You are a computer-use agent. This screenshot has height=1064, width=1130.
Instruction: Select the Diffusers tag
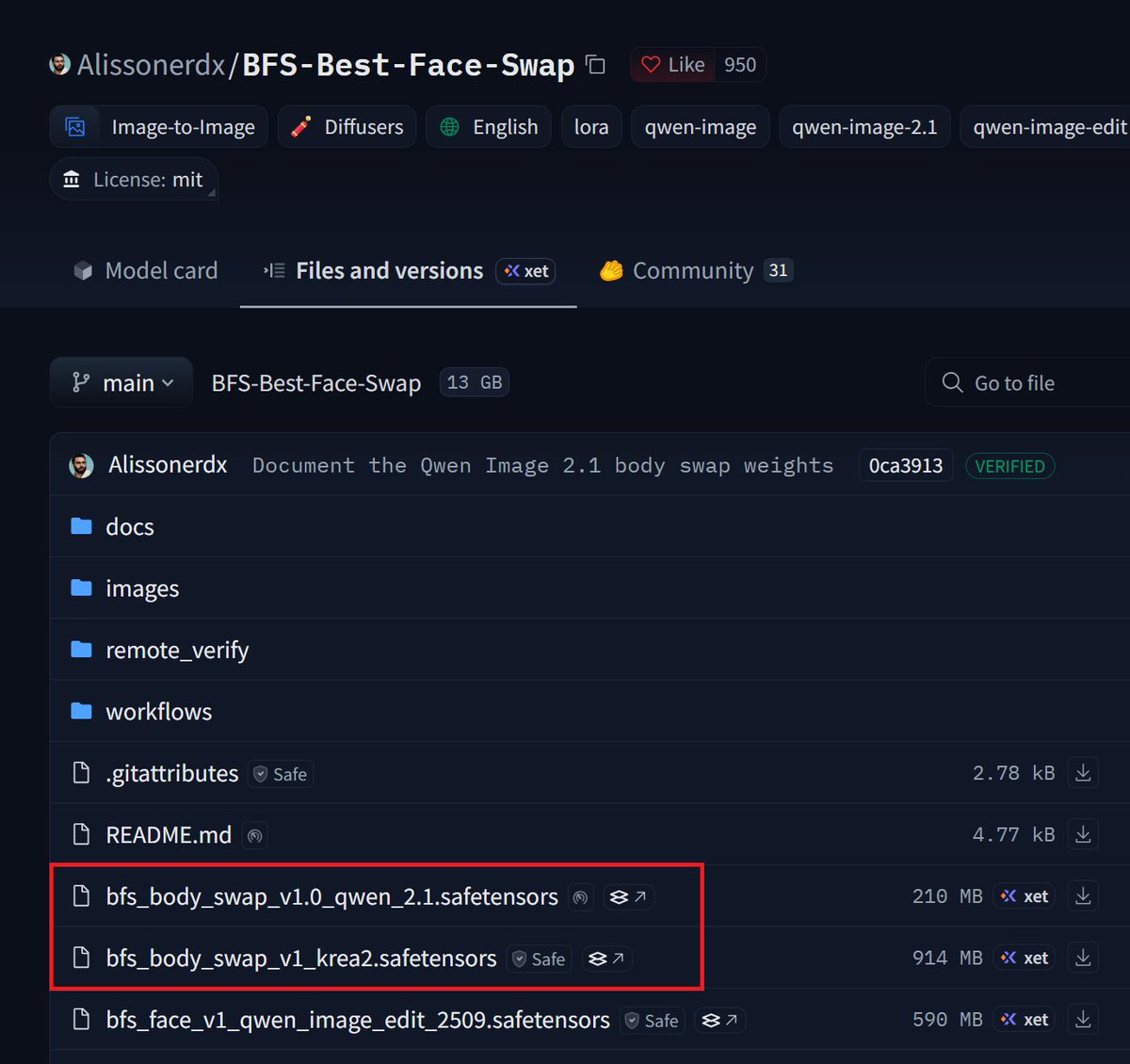pyautogui.click(x=347, y=127)
